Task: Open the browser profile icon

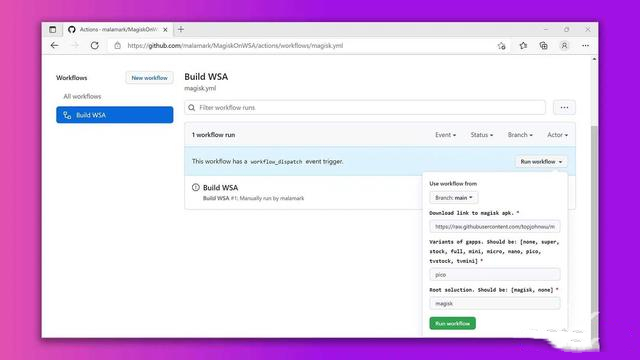Action: click(x=564, y=46)
